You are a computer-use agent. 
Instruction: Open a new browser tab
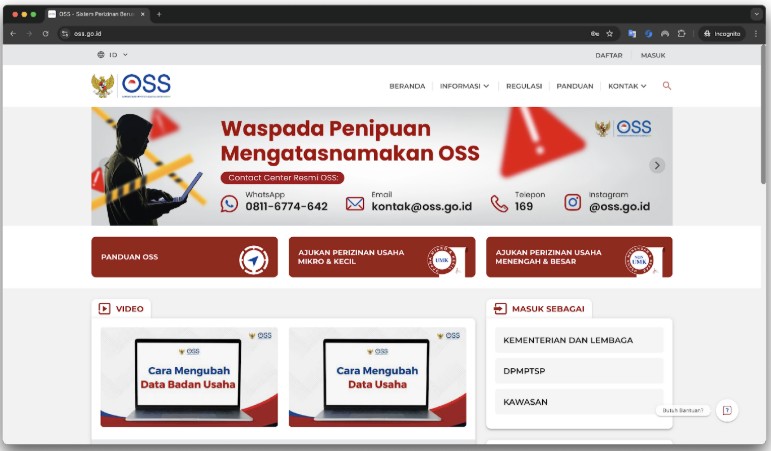(x=159, y=14)
